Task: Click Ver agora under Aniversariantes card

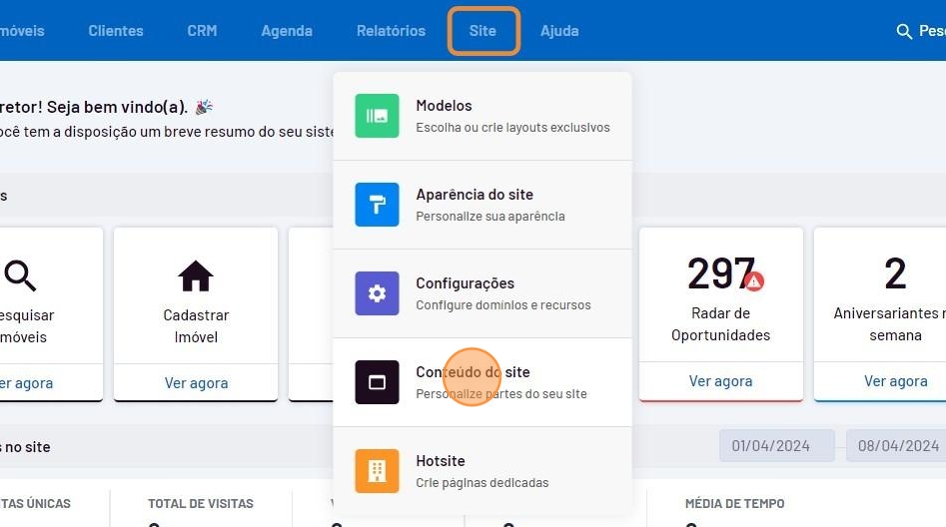Action: click(895, 381)
